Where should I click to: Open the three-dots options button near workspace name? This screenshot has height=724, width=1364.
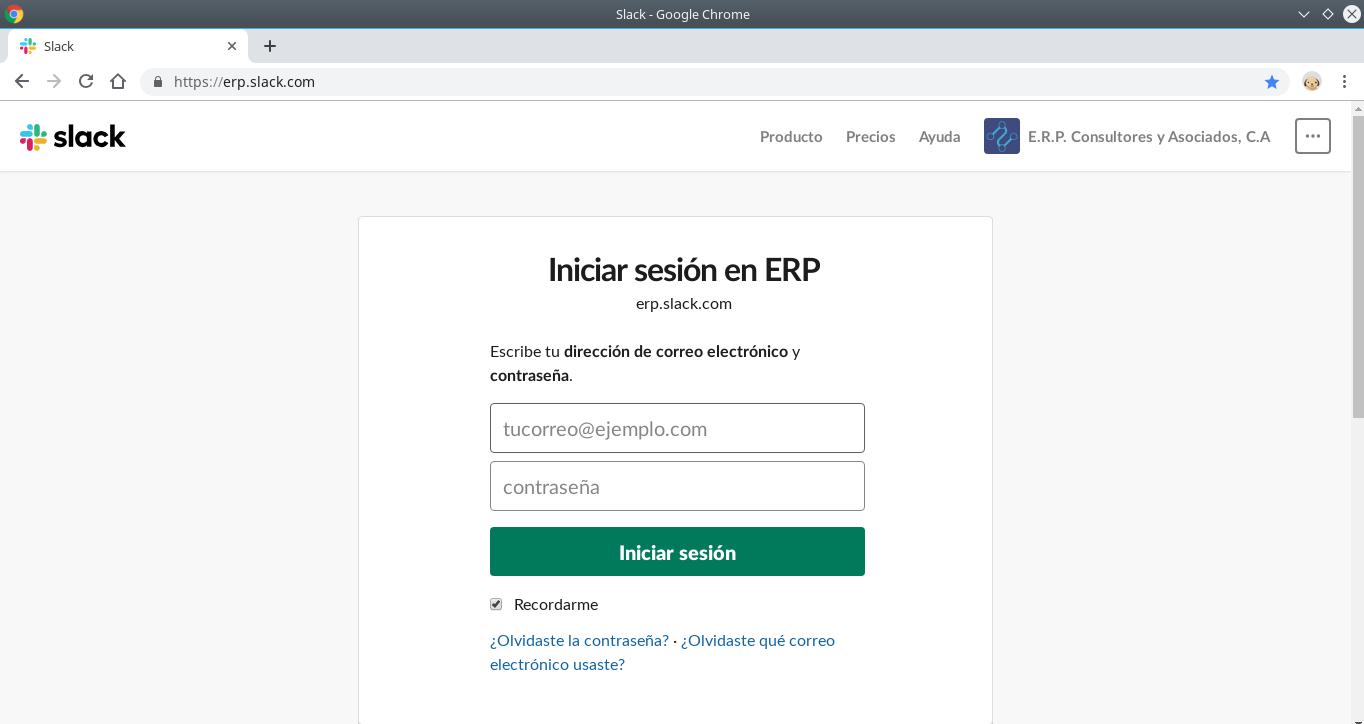click(1312, 136)
